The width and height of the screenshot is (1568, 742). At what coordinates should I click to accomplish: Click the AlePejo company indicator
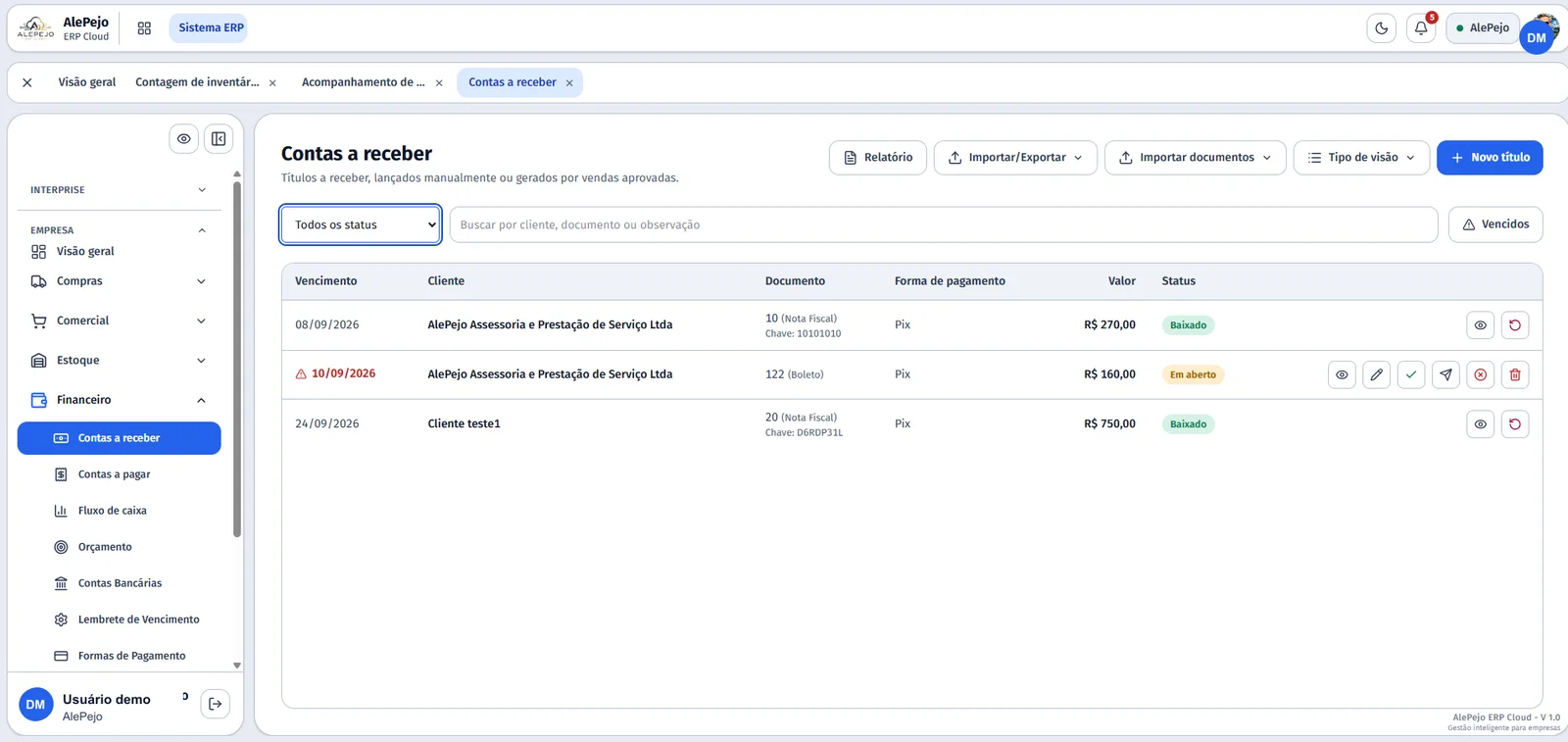(x=1483, y=28)
